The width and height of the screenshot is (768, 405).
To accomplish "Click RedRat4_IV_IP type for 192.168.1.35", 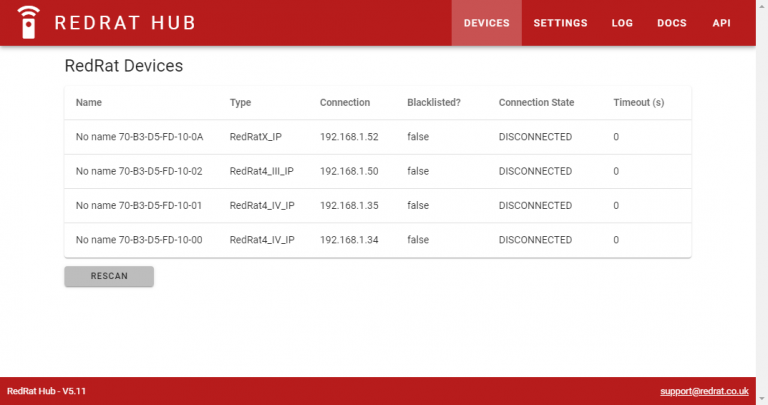I will (262, 206).
